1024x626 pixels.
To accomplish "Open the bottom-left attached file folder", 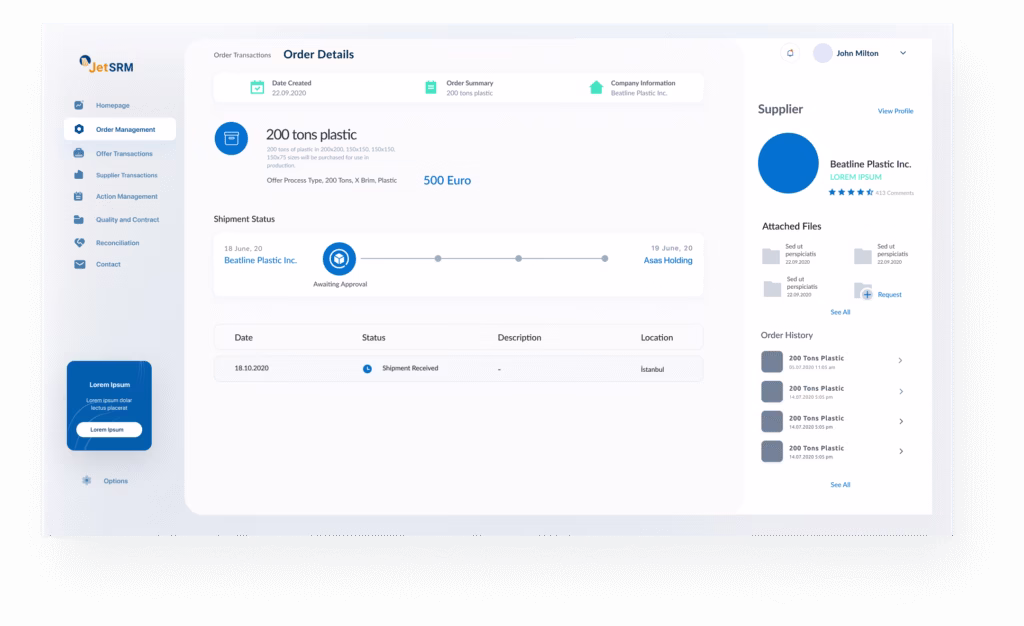I will click(773, 288).
